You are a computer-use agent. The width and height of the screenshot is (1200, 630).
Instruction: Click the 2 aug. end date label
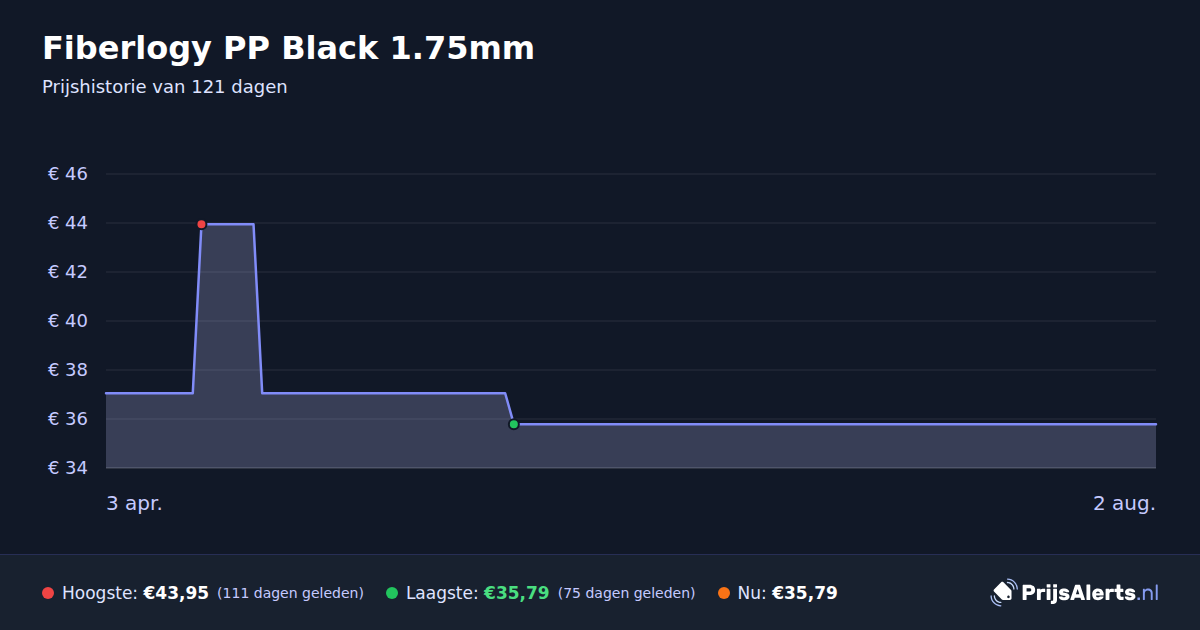point(1124,504)
